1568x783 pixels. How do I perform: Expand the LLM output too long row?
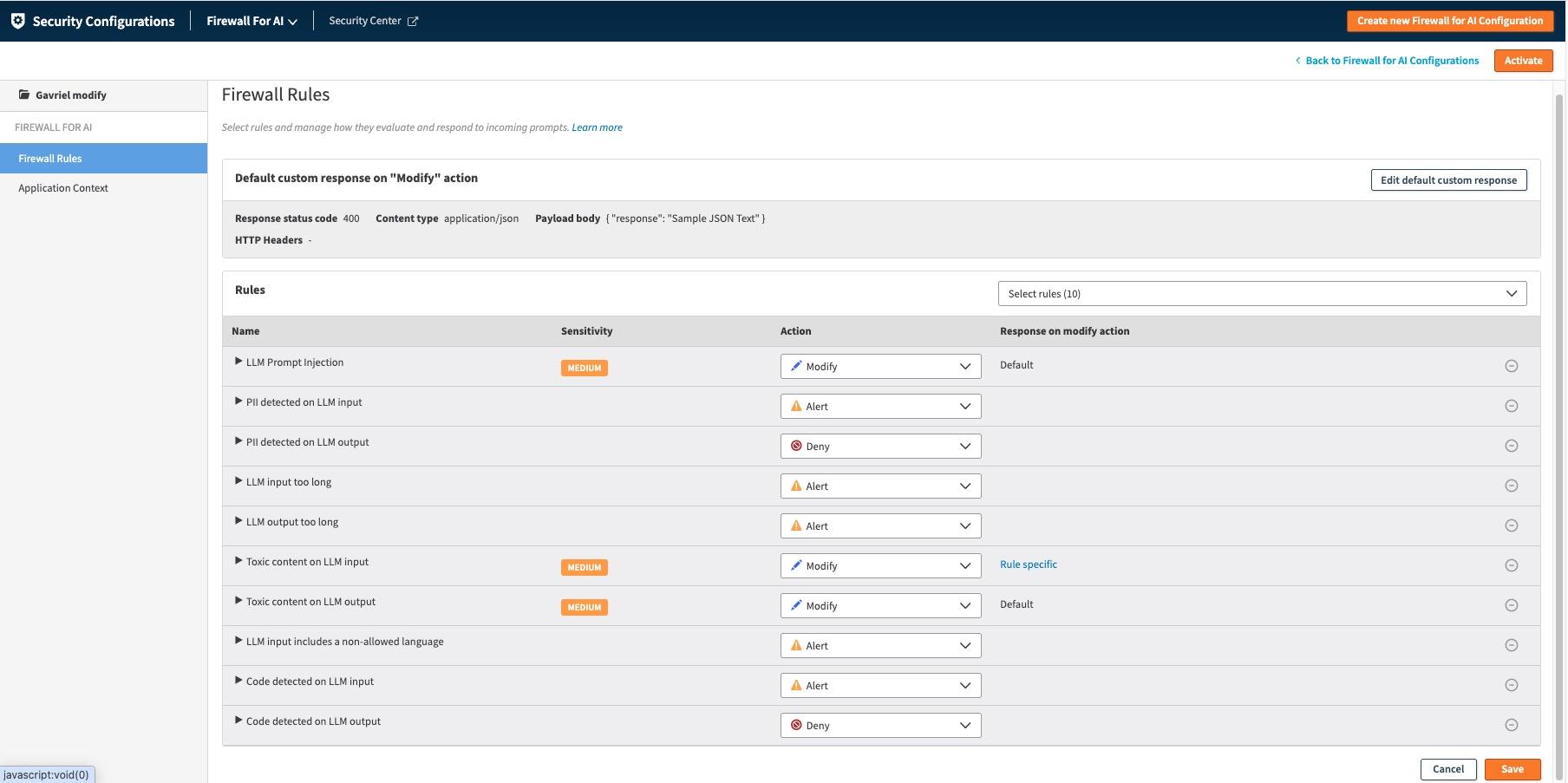(238, 521)
